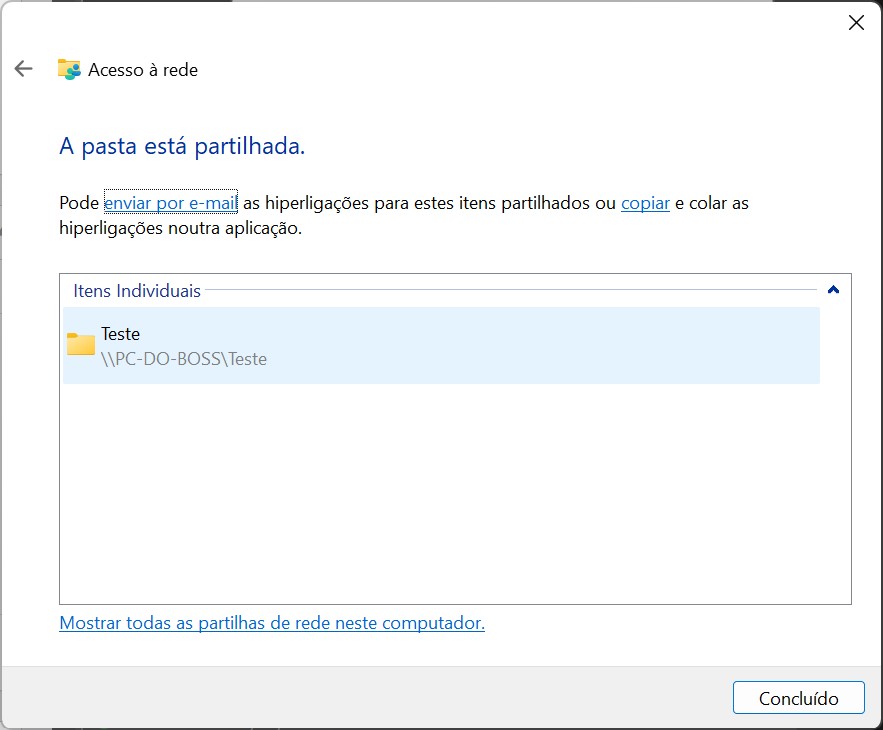Click the Acesso à rede title text

click(143, 70)
